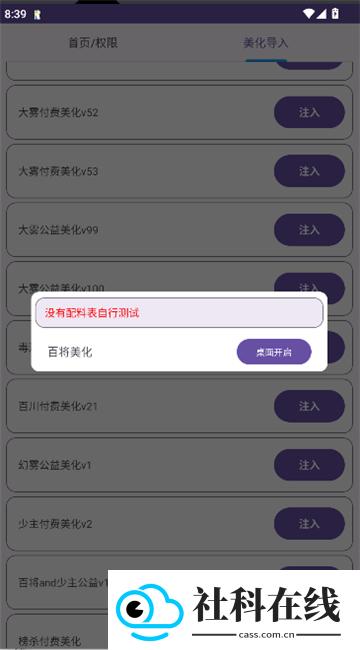
Task: Click 注入 next to 大雾付费美化v53
Action: pos(309,171)
